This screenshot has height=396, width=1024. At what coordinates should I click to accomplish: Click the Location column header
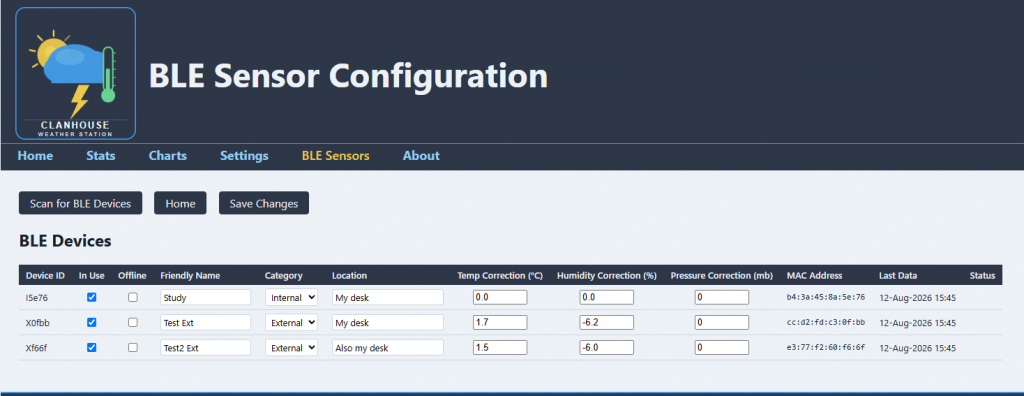[x=349, y=276]
